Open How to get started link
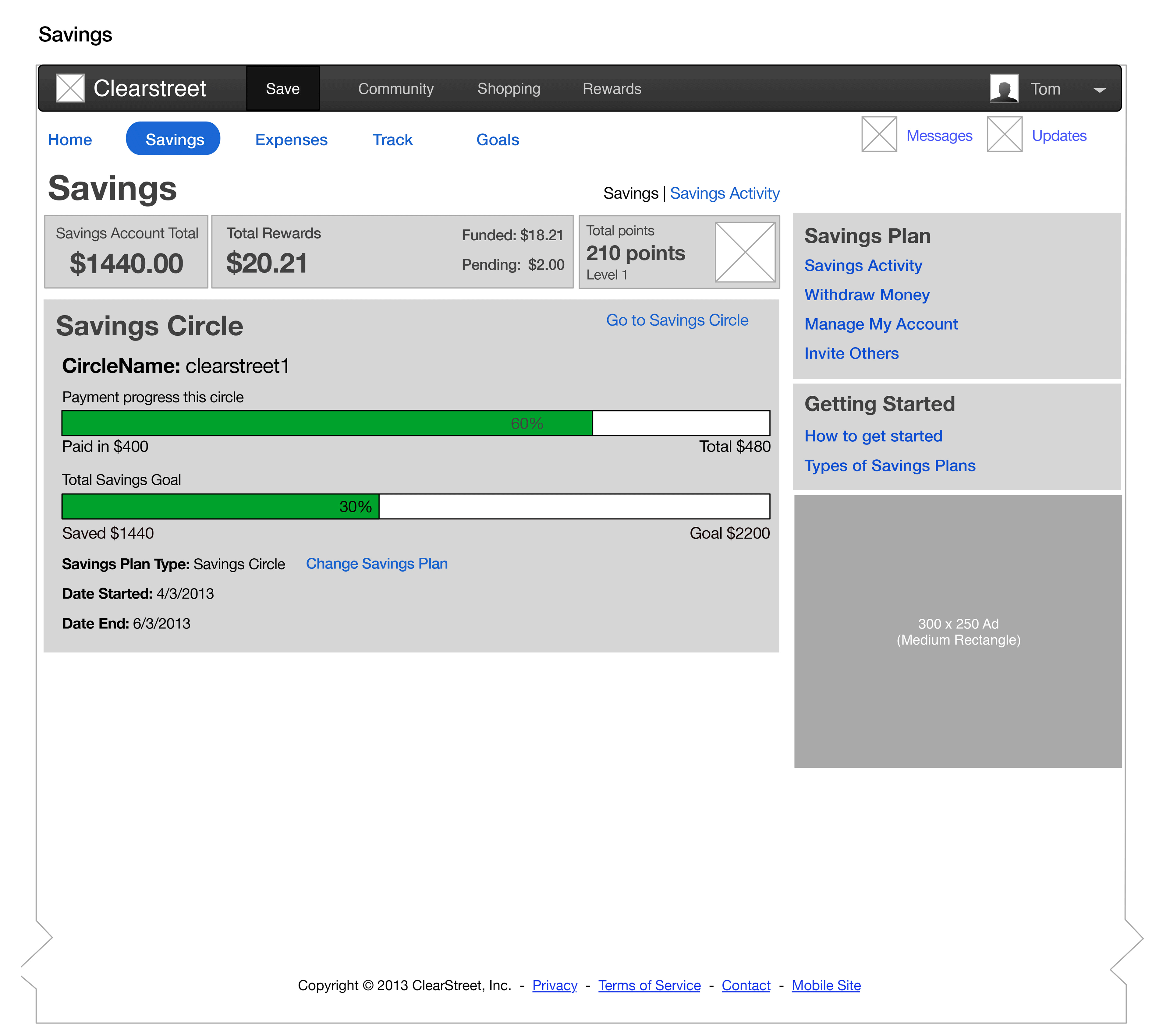The image size is (1170, 1036). tap(874, 436)
